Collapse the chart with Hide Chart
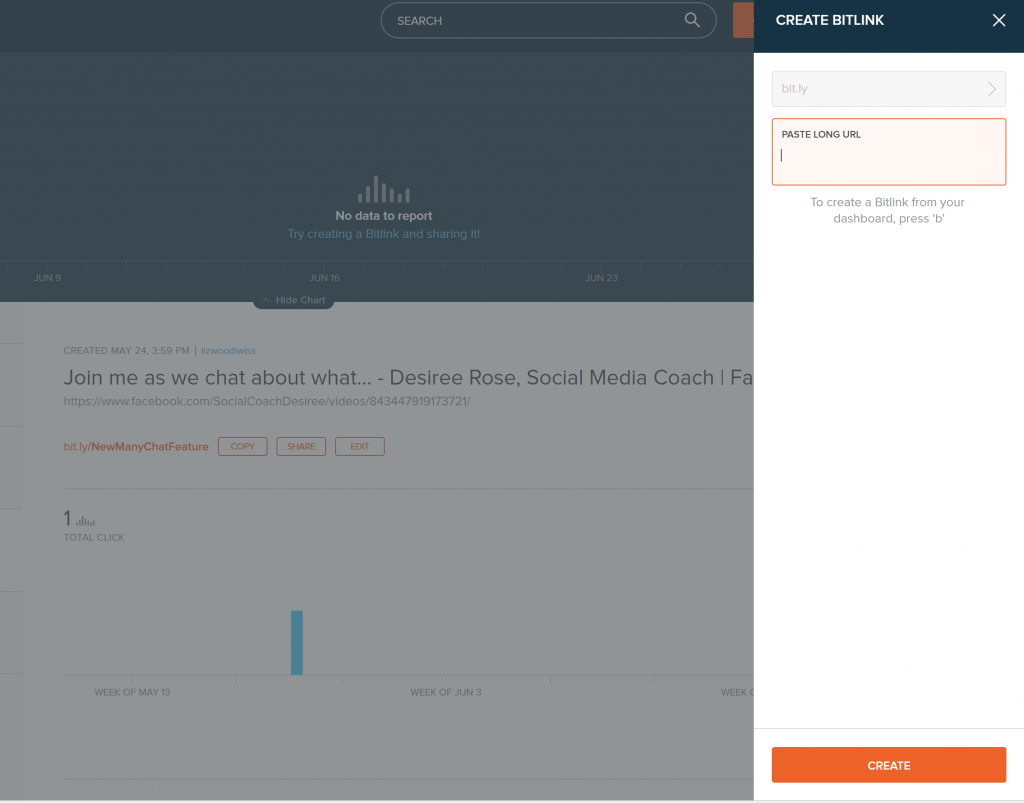The height and width of the screenshot is (803, 1024). (293, 300)
